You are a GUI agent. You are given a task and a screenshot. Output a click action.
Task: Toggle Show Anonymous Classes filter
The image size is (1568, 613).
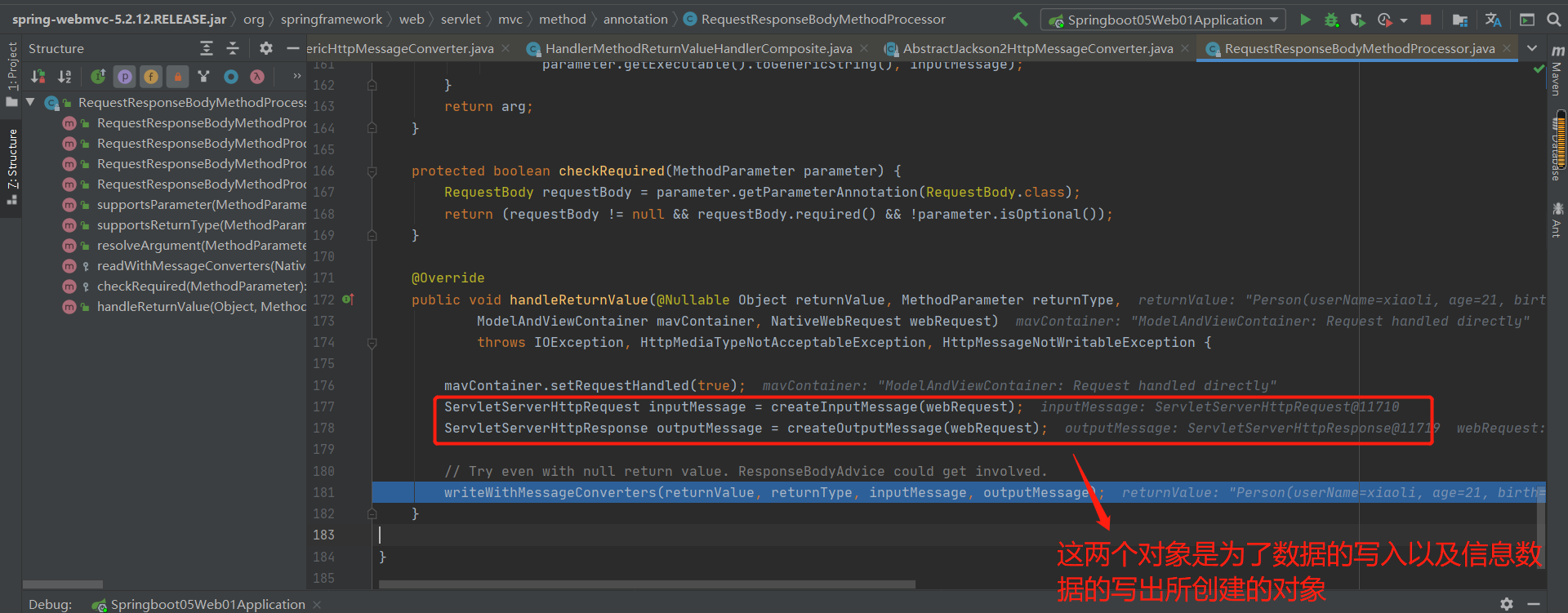[x=204, y=77]
